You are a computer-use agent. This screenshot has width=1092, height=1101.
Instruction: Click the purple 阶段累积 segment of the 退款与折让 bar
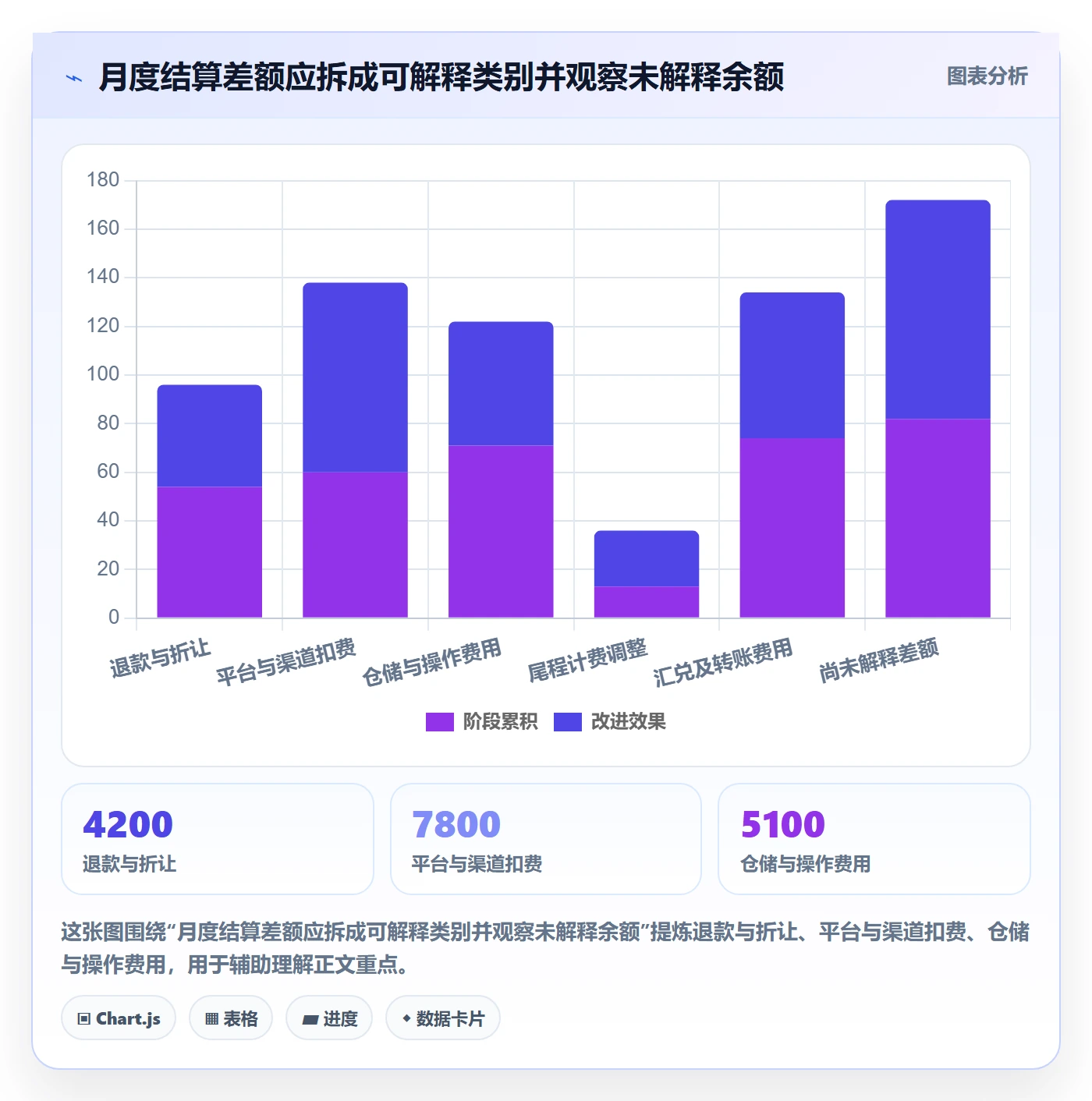pyautogui.click(x=210, y=552)
